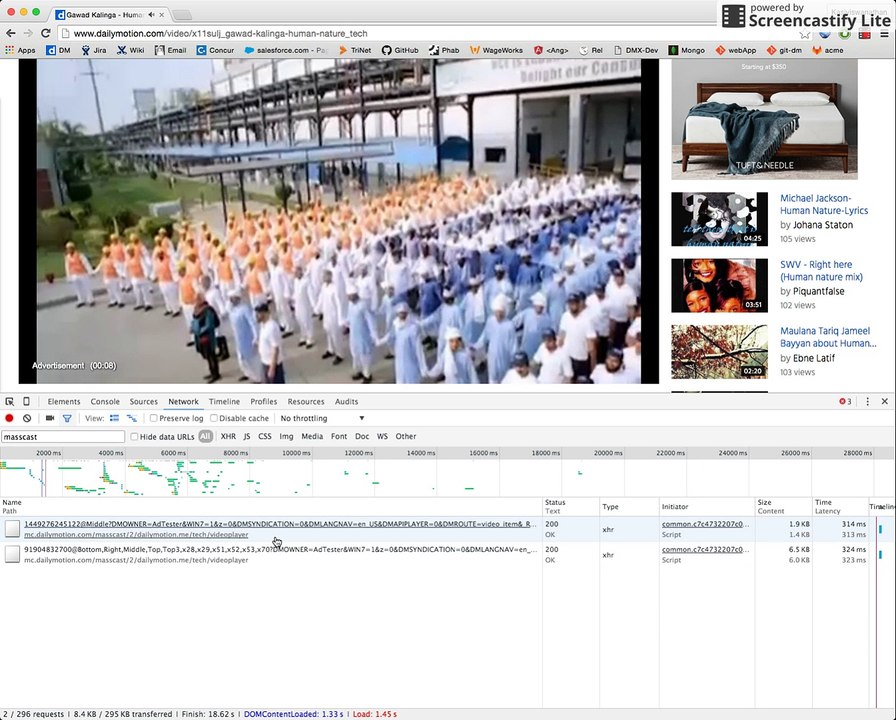This screenshot has width=896, height=720.
Task: Open the Email bookmark
Action: point(171,50)
